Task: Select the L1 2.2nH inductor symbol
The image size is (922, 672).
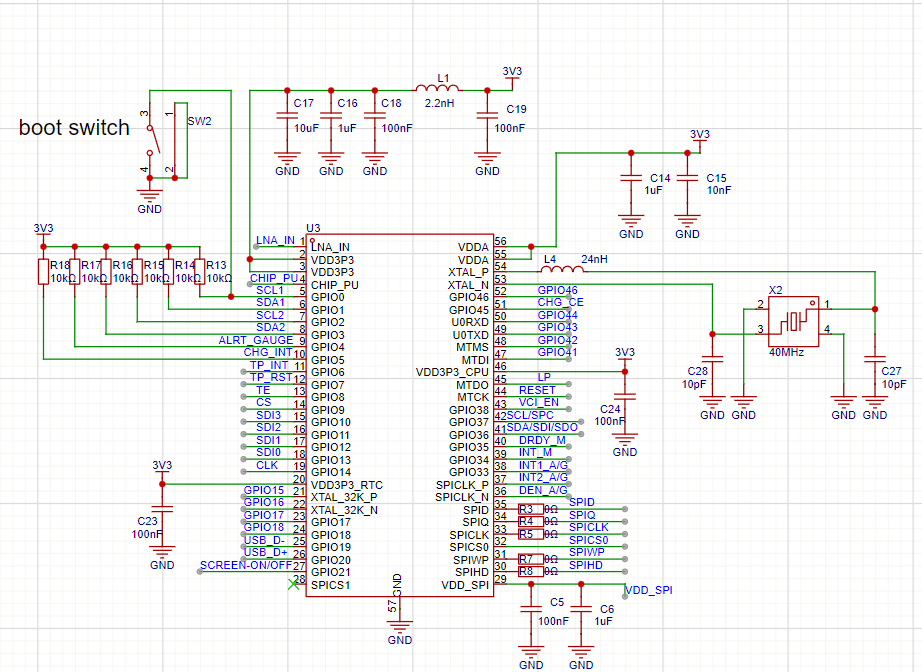Action: (x=438, y=88)
